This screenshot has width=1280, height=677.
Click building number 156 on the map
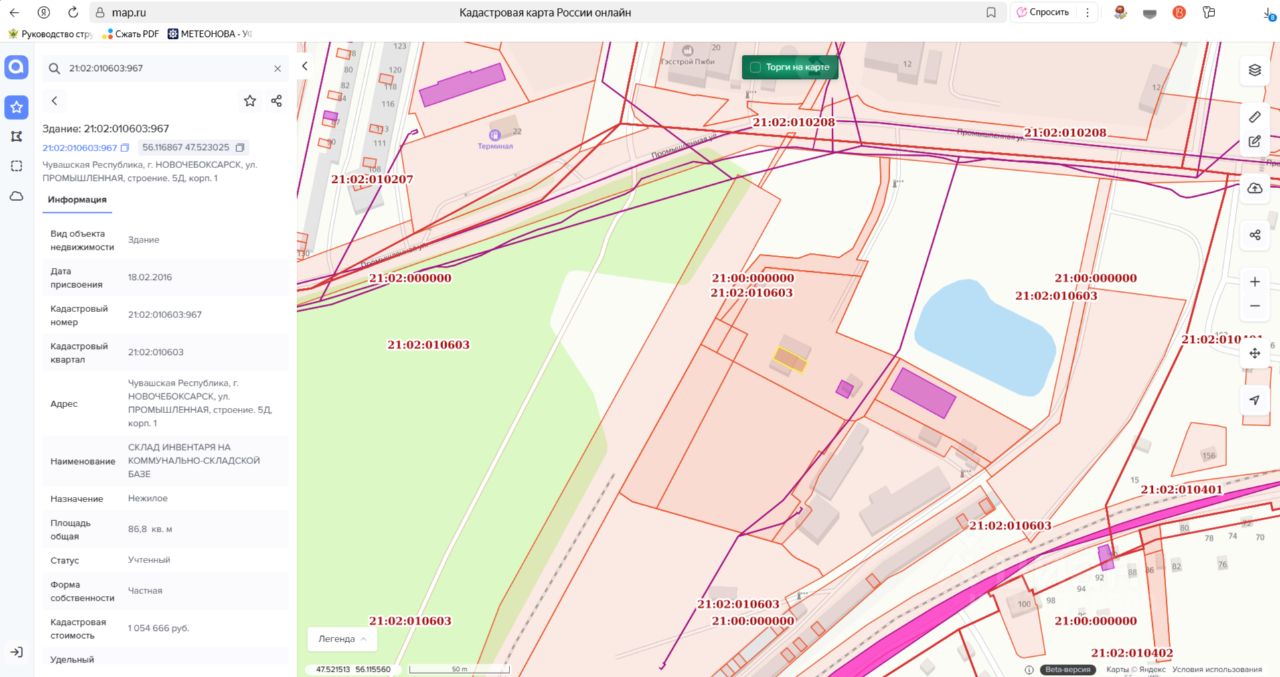[x=1208, y=456]
